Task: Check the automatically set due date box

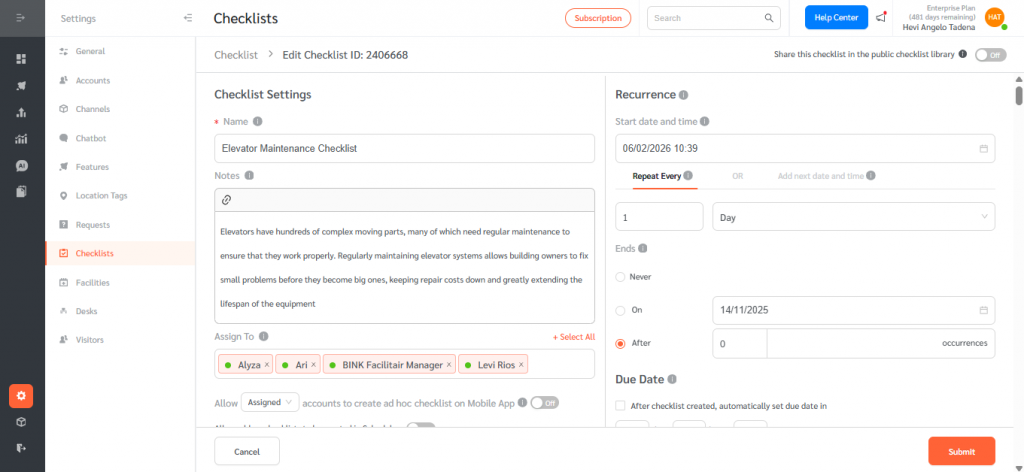Action: [621, 406]
